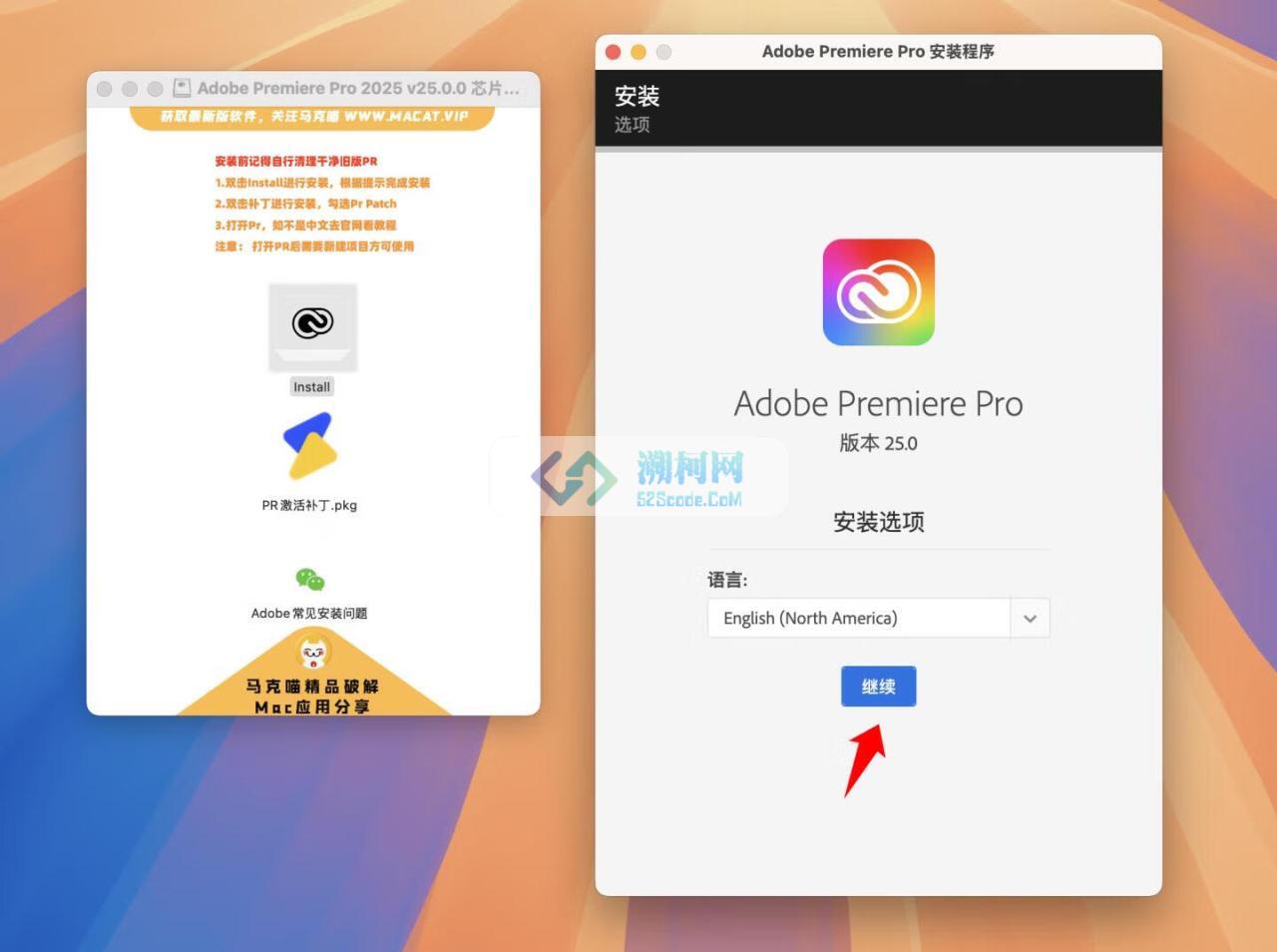Click the Creative Cloud logo in installer

coord(878,292)
